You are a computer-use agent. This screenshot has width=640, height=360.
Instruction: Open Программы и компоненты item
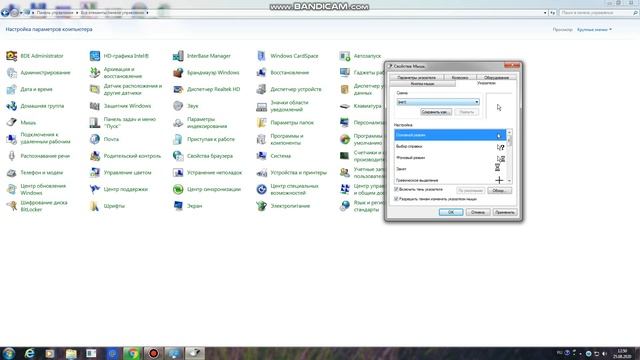[x=280, y=139]
